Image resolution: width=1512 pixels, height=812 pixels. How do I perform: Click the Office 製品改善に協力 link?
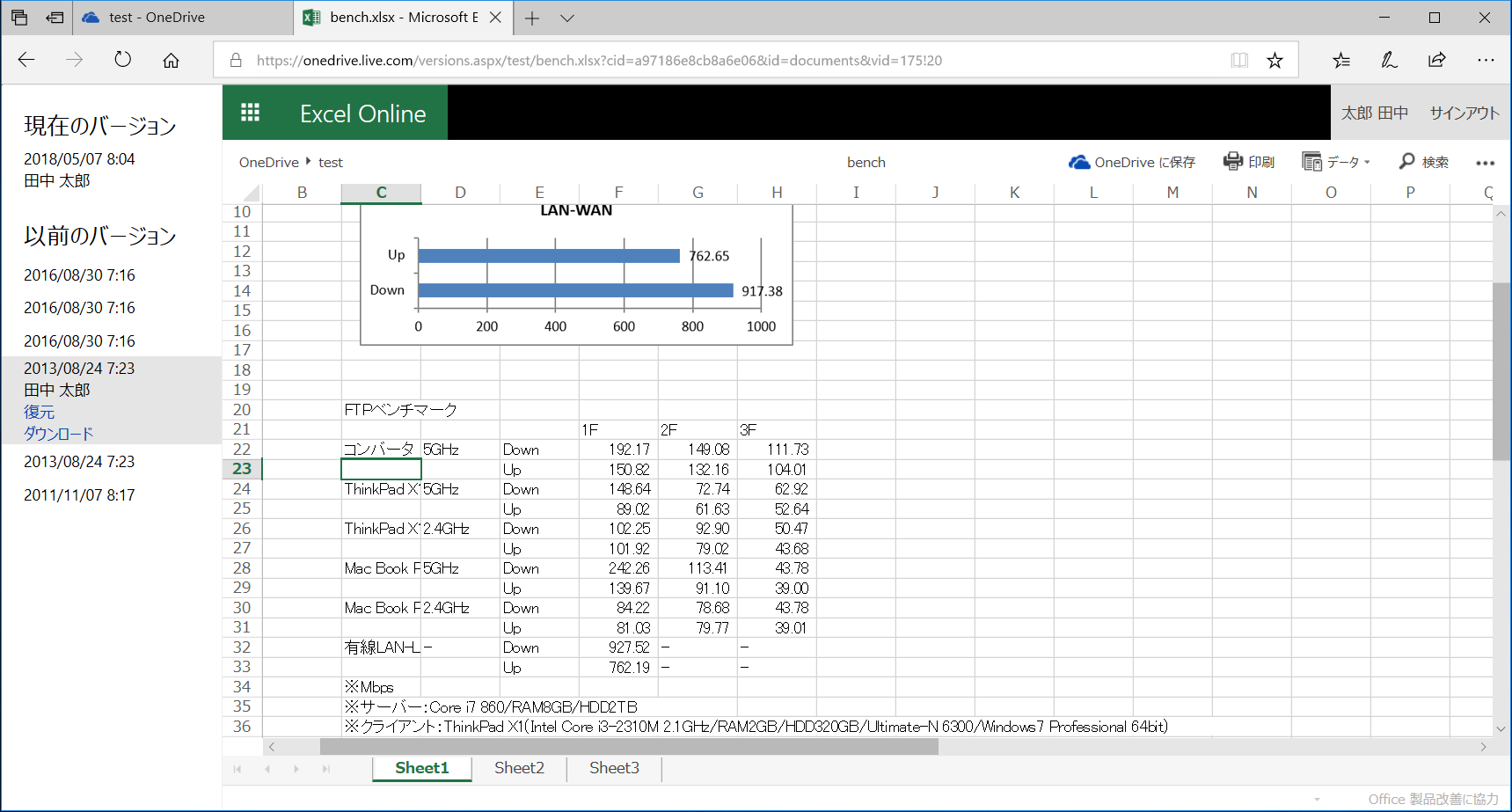point(1434,799)
